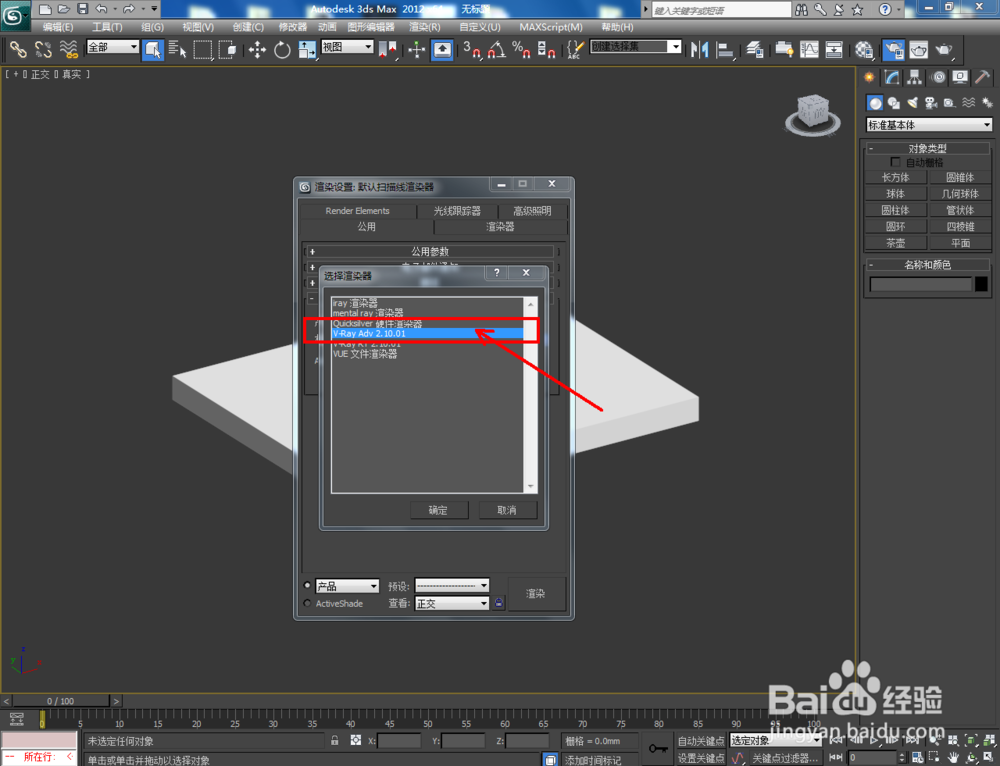Screen dimensions: 1000x766
Task: Click 取消 in the Choose Renderer dialog
Action: tap(507, 510)
